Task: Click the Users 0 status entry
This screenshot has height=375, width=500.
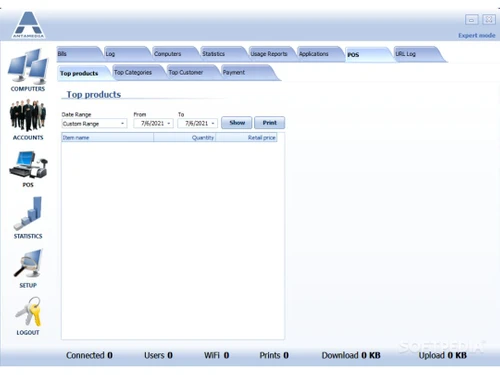Action: click(x=158, y=355)
